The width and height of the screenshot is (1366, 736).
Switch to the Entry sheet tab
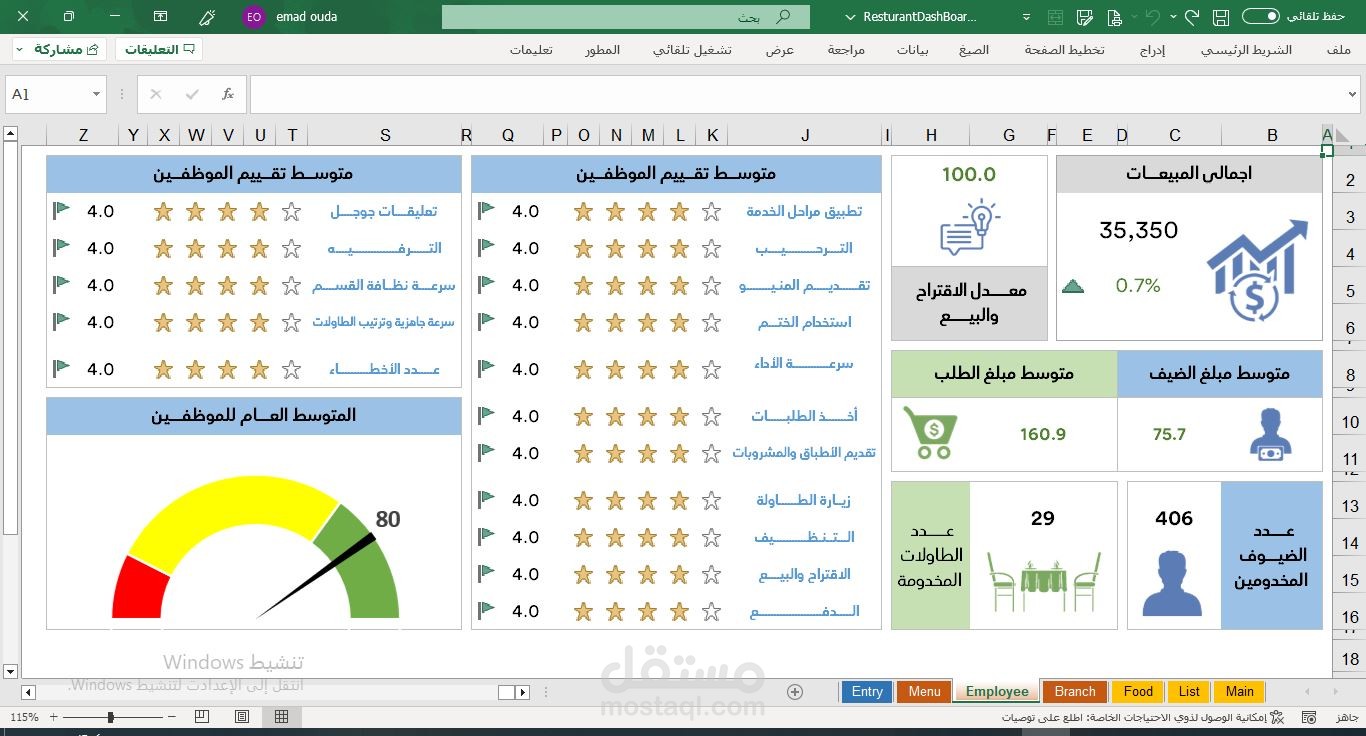click(x=867, y=692)
